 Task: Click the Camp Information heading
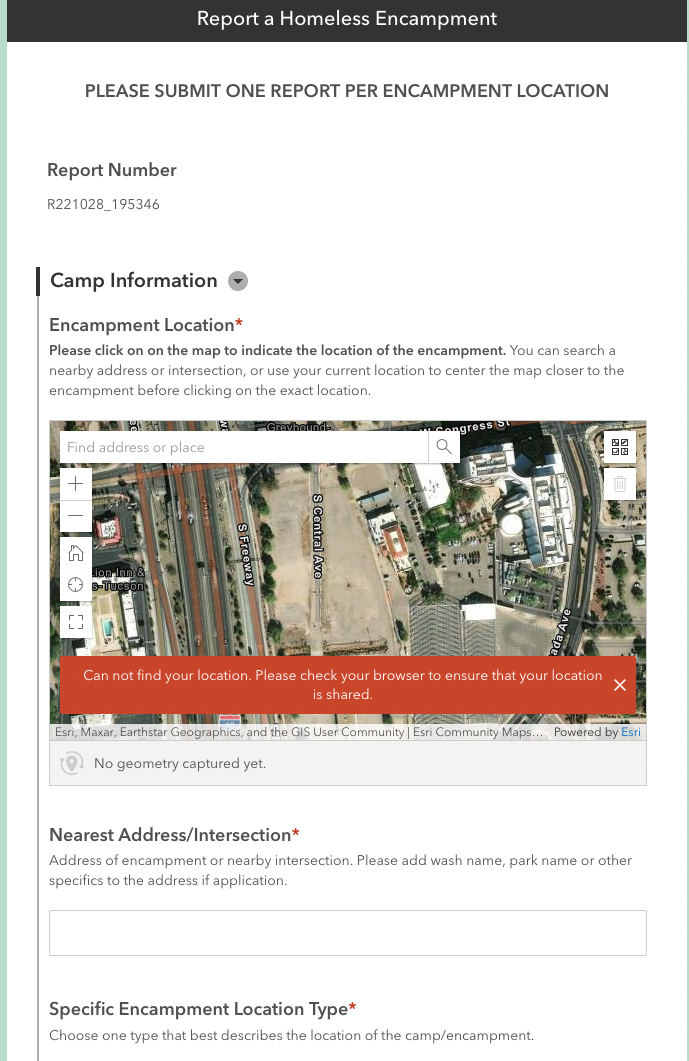(134, 281)
